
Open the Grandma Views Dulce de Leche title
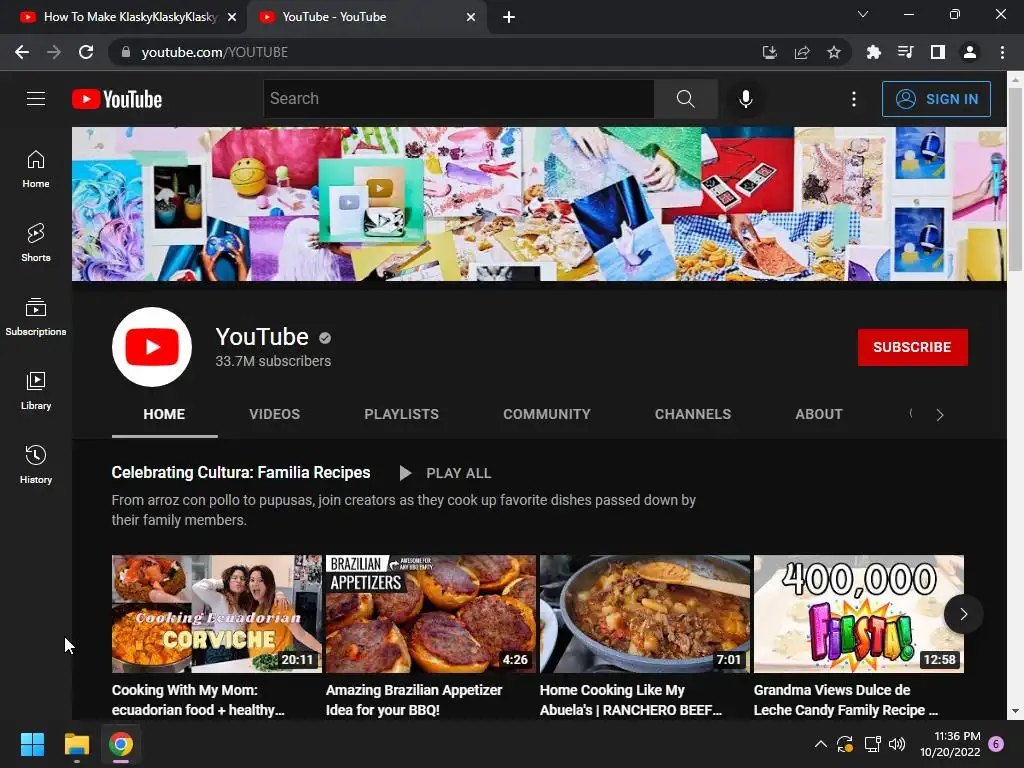(x=846, y=700)
